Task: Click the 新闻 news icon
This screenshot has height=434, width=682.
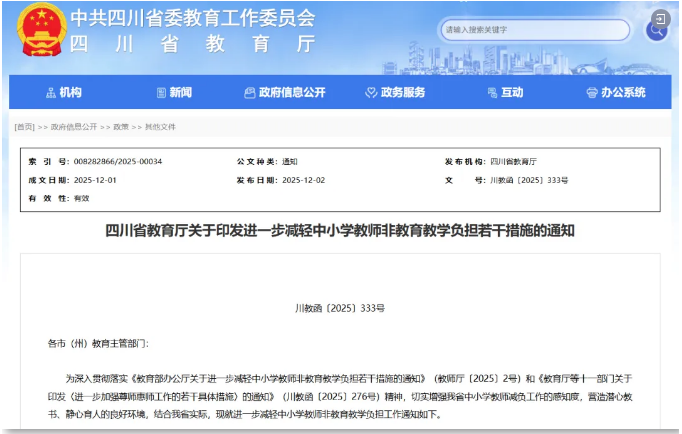Action: coord(161,93)
